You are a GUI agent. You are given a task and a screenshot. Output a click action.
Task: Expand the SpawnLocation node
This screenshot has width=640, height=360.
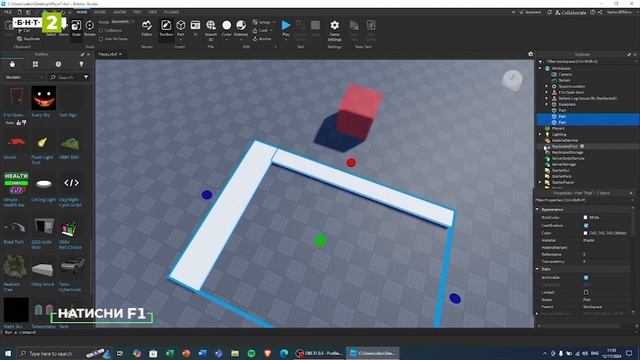tap(547, 86)
